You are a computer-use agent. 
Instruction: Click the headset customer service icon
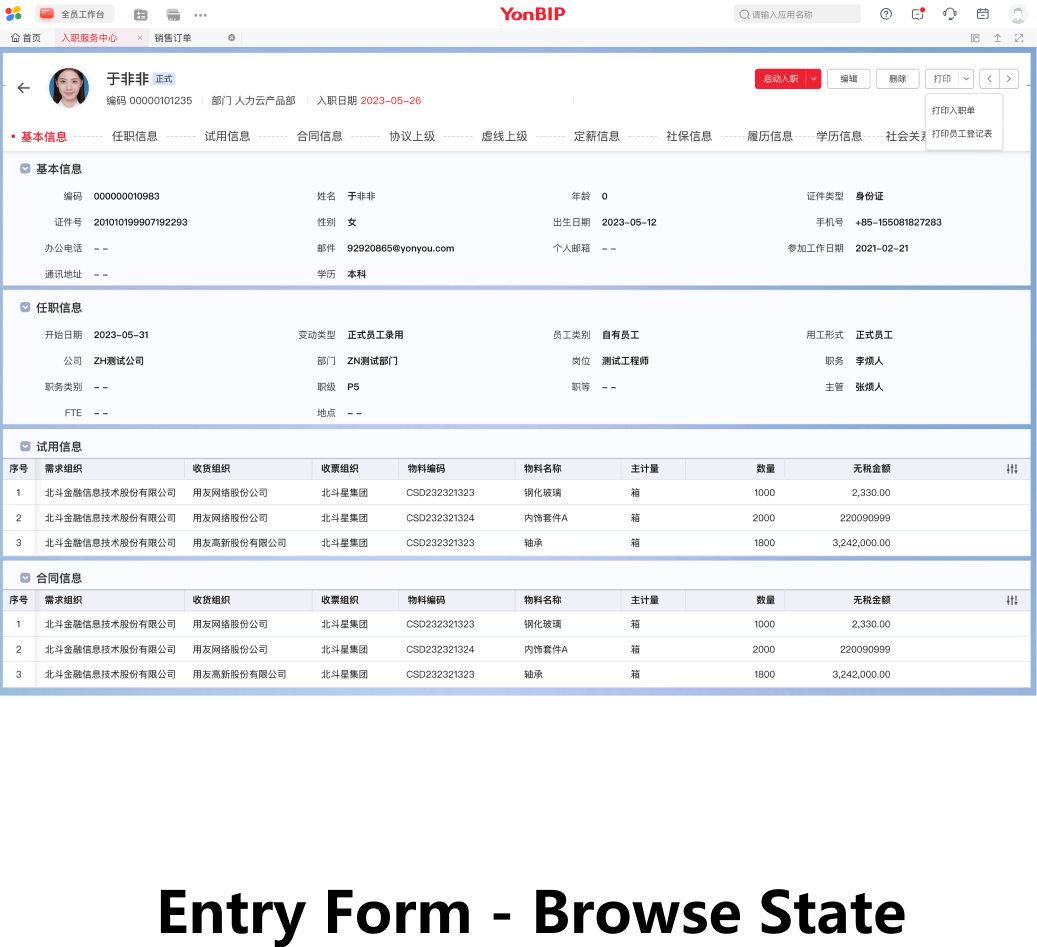[950, 14]
